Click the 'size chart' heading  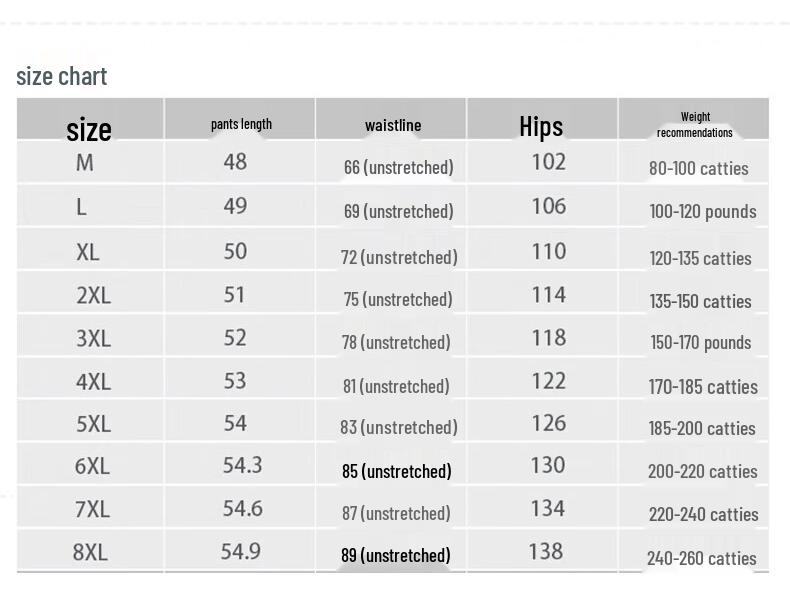pyautogui.click(x=61, y=77)
